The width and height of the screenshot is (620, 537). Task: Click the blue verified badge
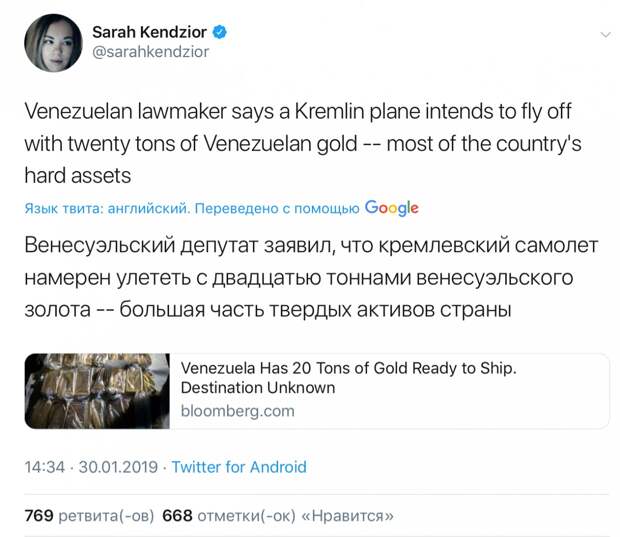pos(220,32)
